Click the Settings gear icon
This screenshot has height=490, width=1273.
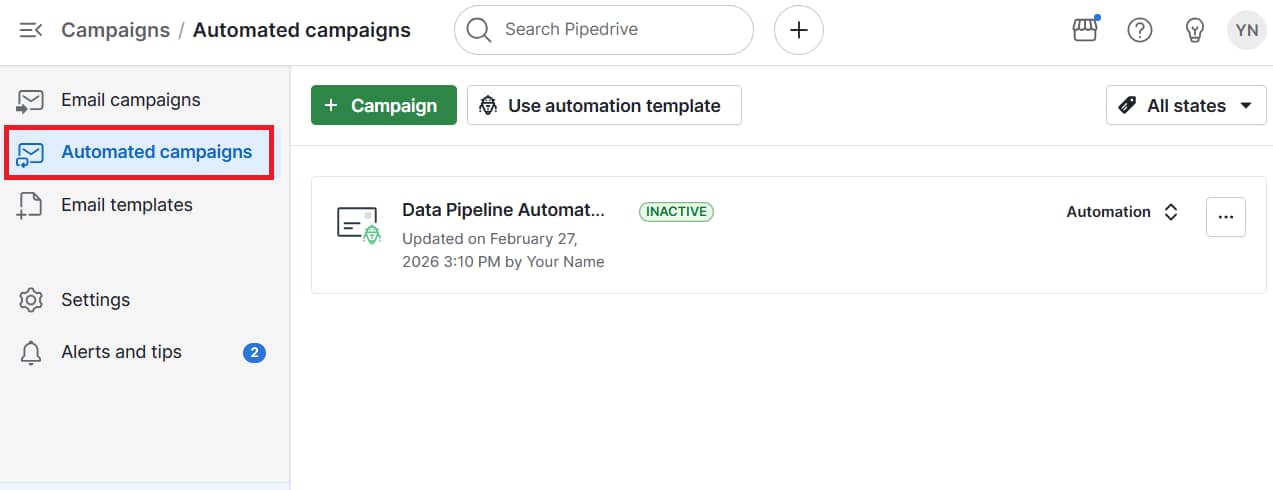coord(31,300)
